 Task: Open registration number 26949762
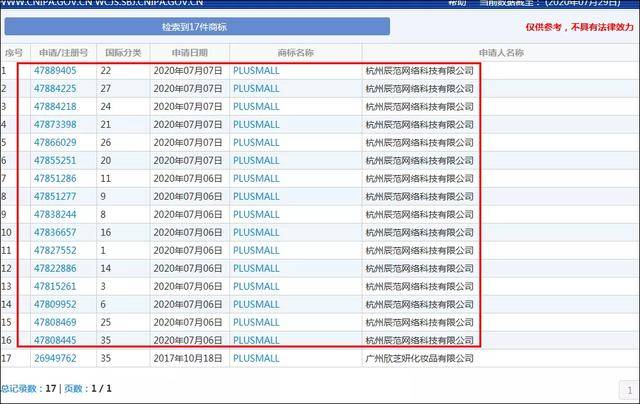point(55,358)
